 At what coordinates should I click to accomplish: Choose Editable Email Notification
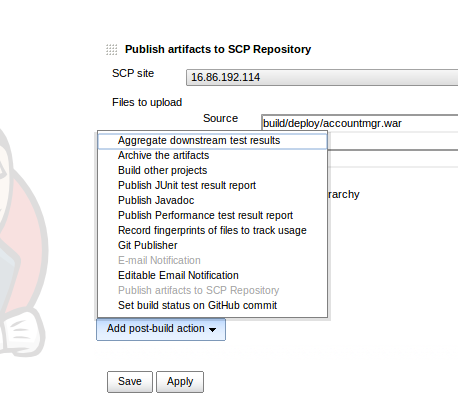click(213, 275)
